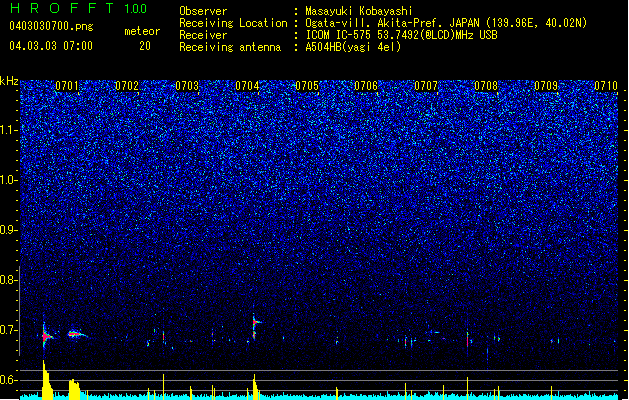Screen dimensions: 629x400
Task: Click the 0710 time marker
Action: (x=606, y=86)
